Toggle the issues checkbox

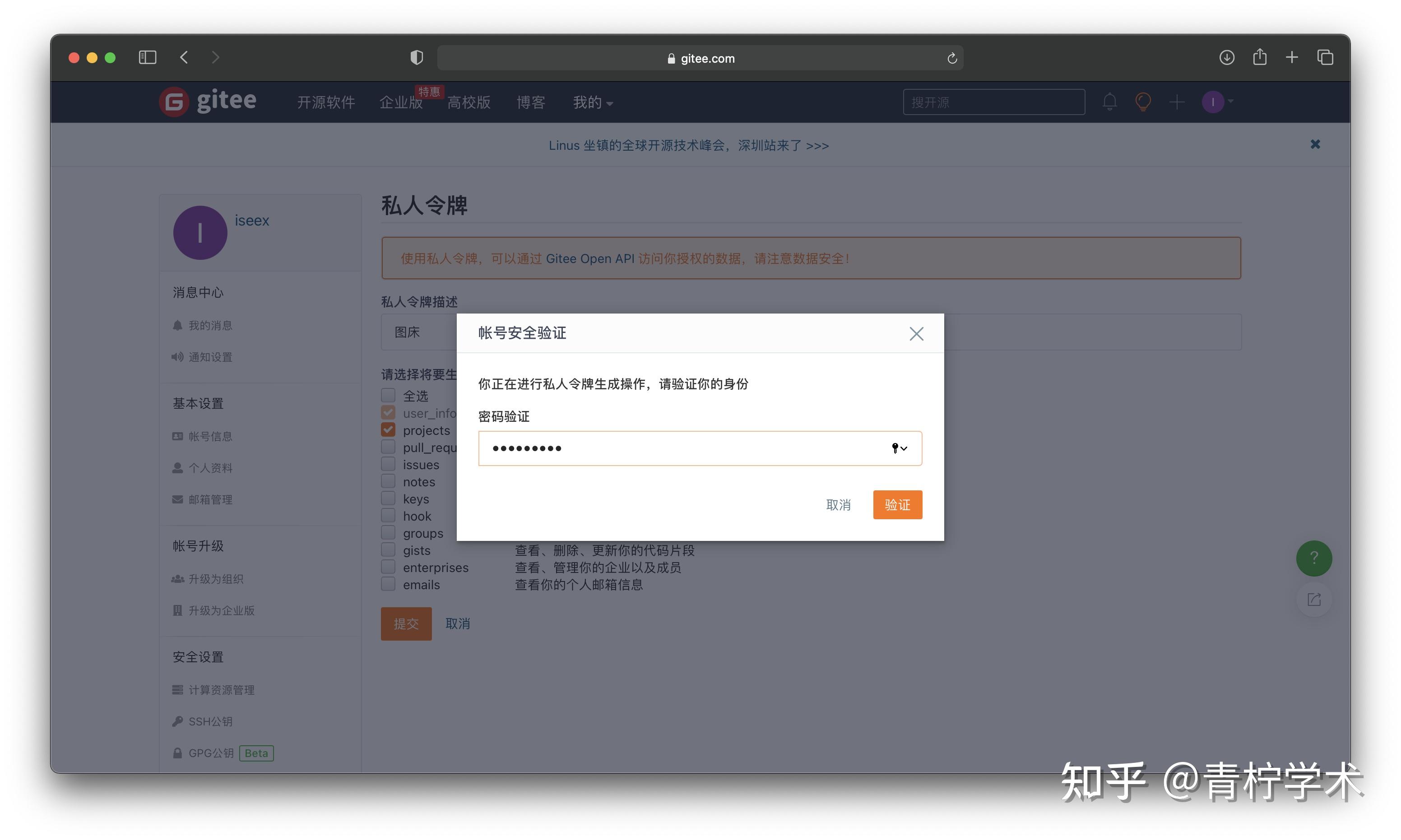point(388,464)
